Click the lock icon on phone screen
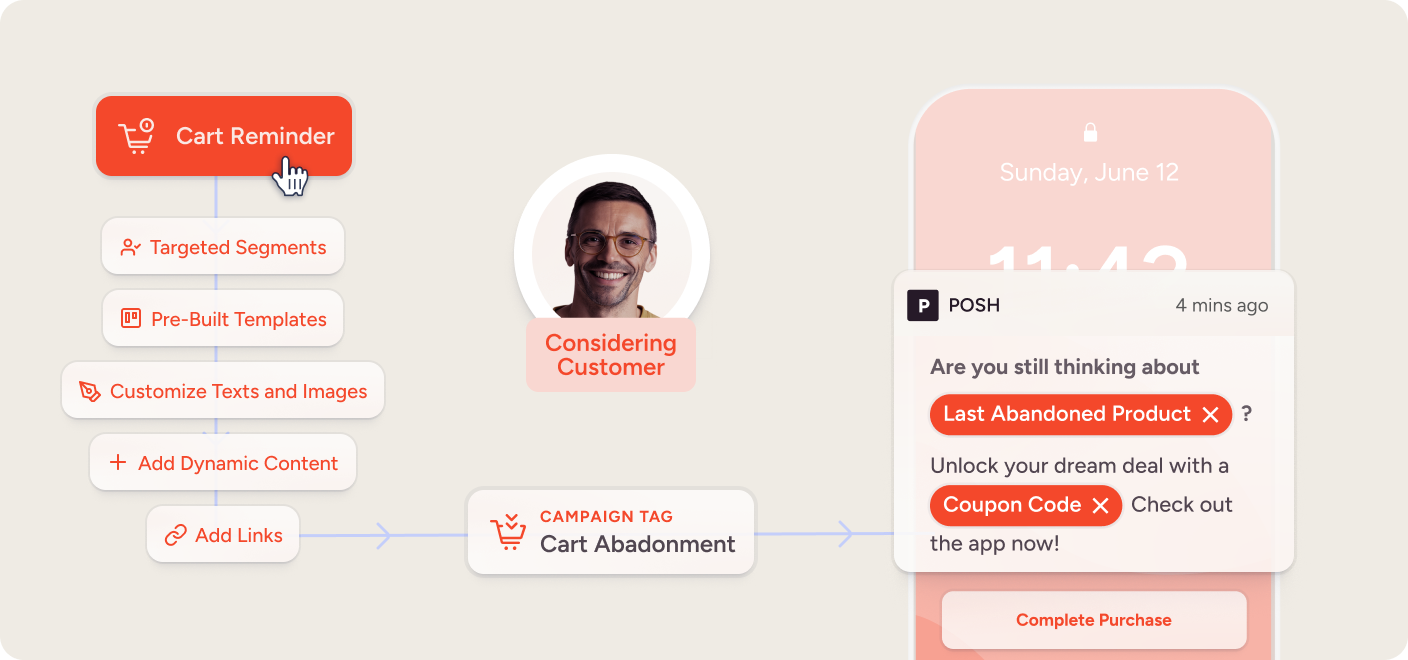The width and height of the screenshot is (1408, 660). pos(1090,132)
